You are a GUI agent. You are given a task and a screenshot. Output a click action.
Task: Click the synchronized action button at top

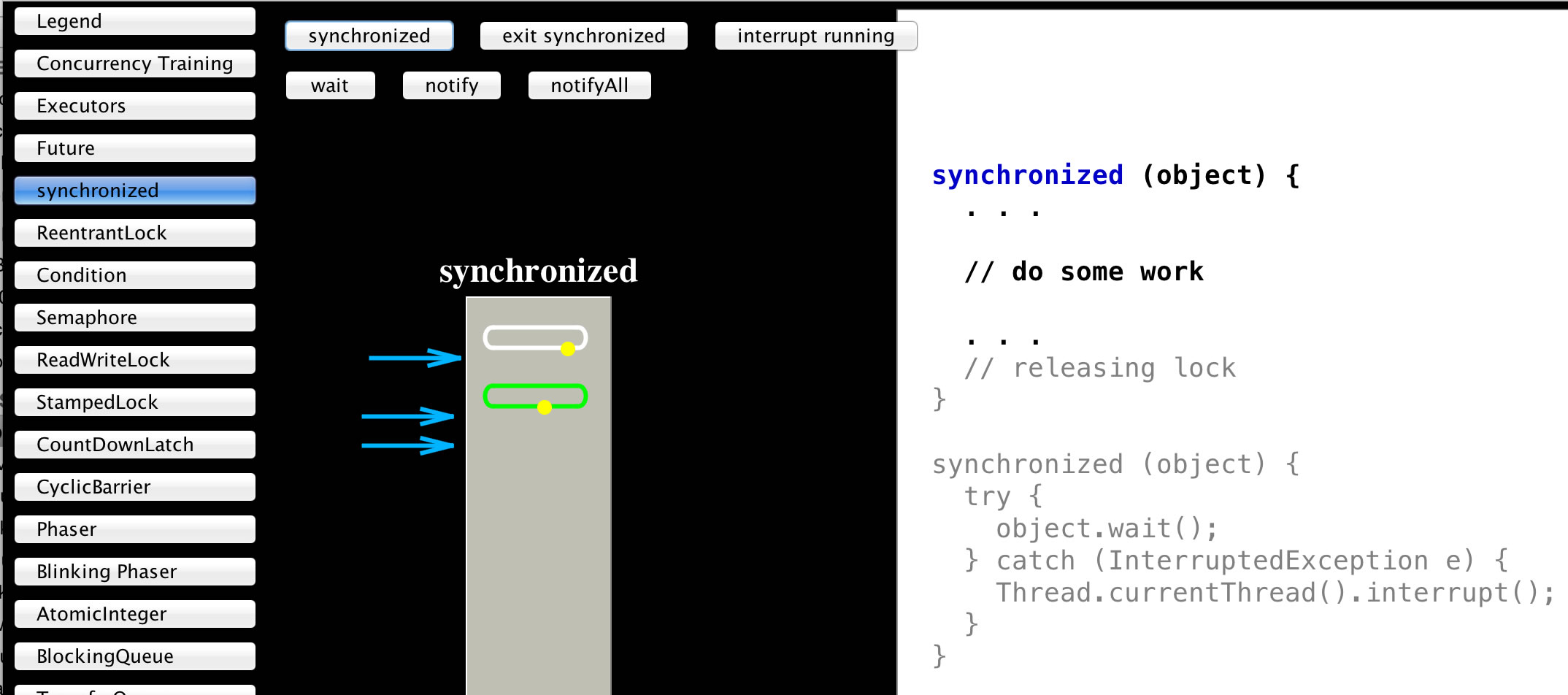[369, 36]
